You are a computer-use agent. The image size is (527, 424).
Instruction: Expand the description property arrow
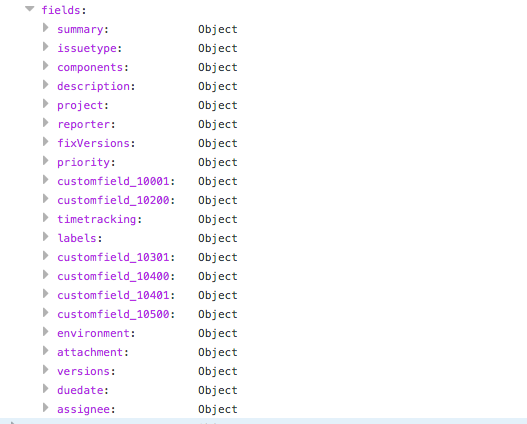(x=46, y=85)
